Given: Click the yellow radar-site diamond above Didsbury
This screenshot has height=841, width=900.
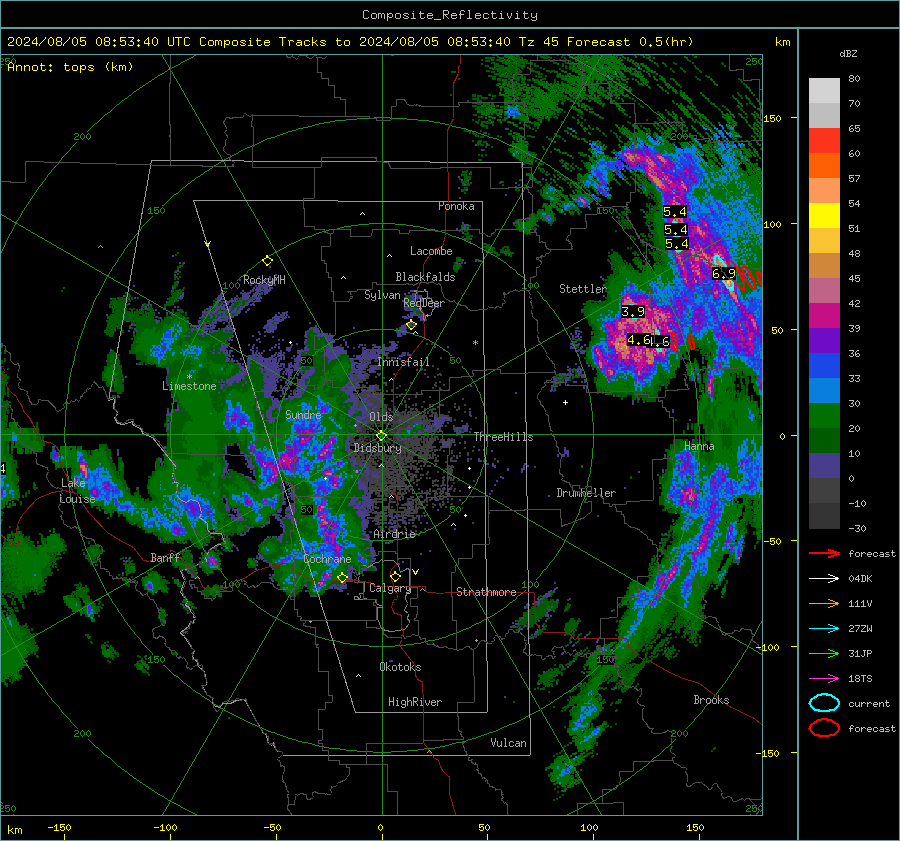Looking at the screenshot, I should [381, 436].
